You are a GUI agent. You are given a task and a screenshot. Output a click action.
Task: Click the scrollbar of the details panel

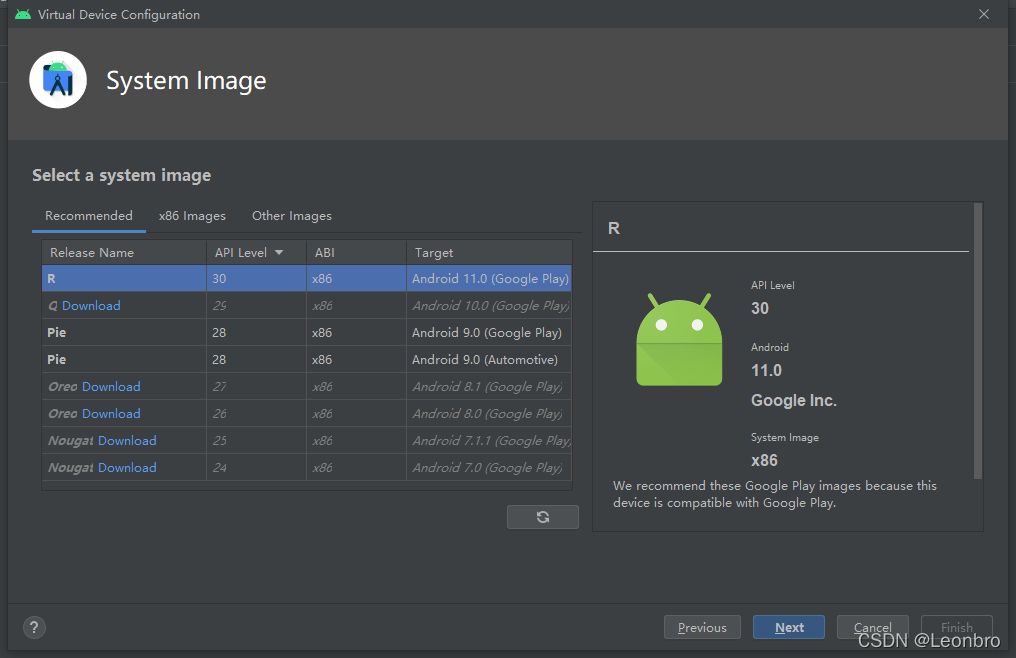[x=978, y=341]
